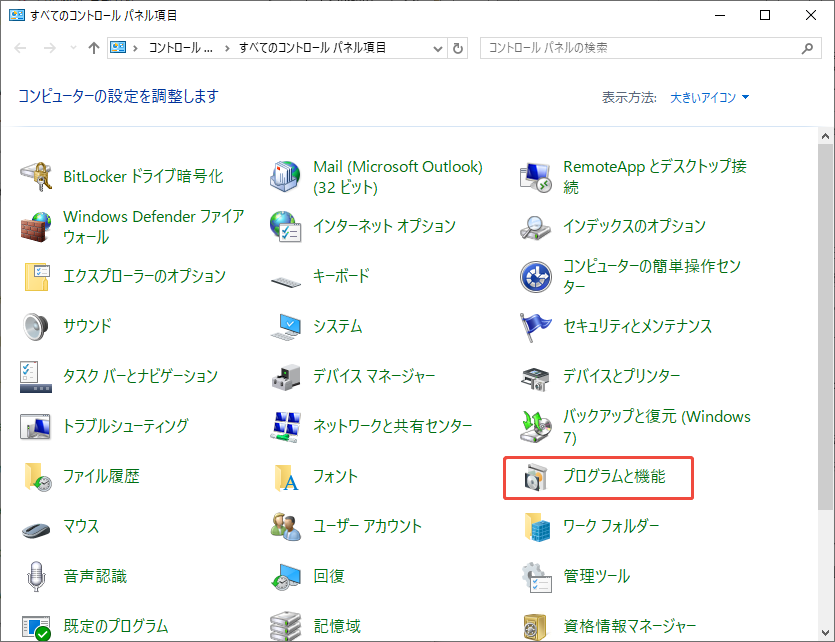Click the refresh button beside address bar

pyautogui.click(x=459, y=48)
